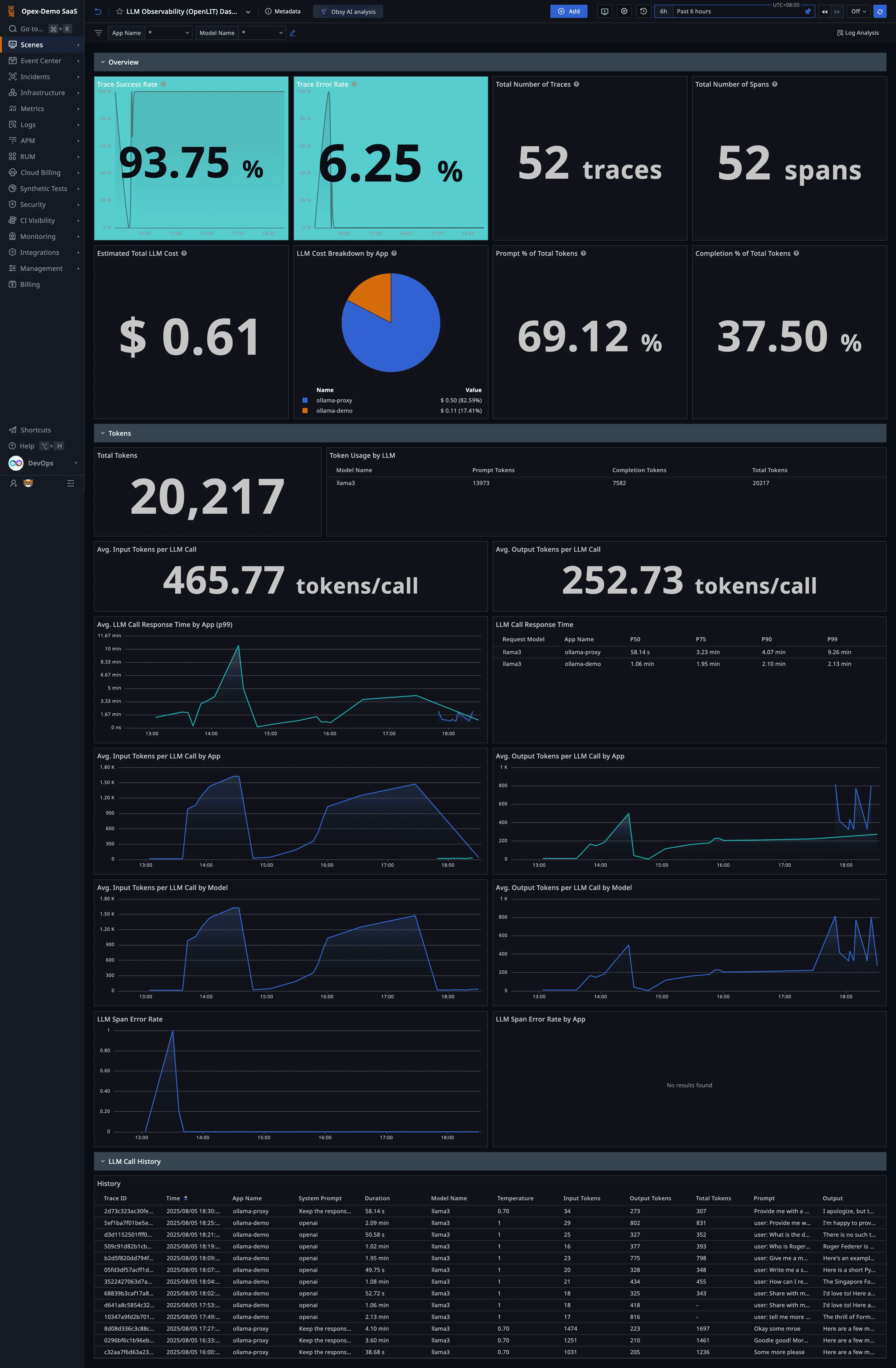Click the invite member icon
Screen dimensions: 896x1368
13,483
